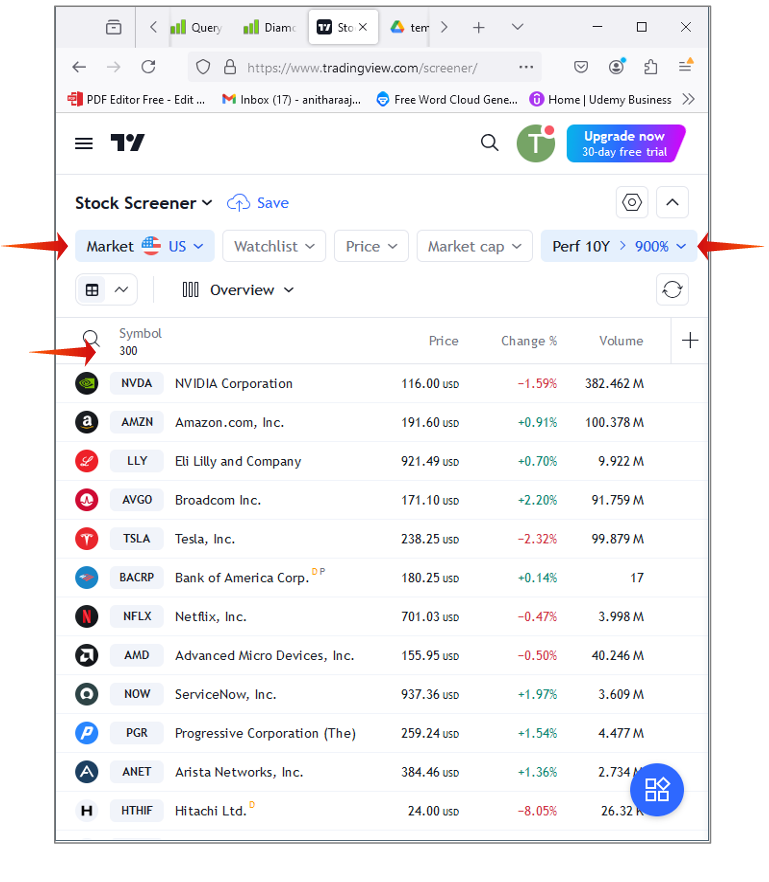The height and width of the screenshot is (882, 769).
Task: Collapse the filters panel with up chevron
Action: [x=672, y=202]
